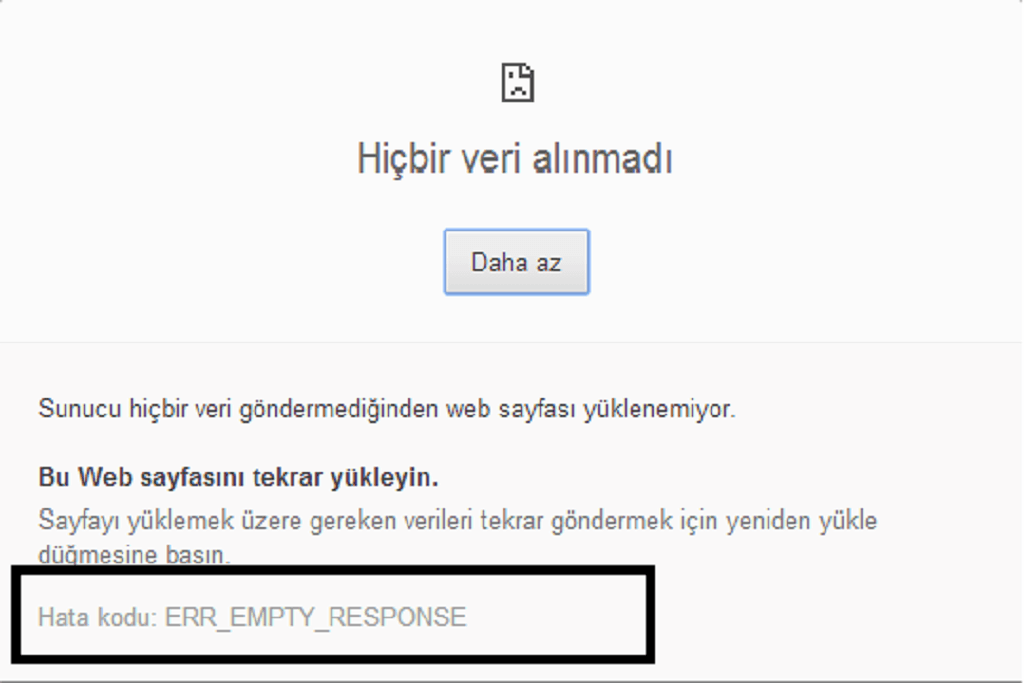This screenshot has width=1024, height=683.
Task: Click the word göndermediğinden in the description
Action: coord(339,409)
